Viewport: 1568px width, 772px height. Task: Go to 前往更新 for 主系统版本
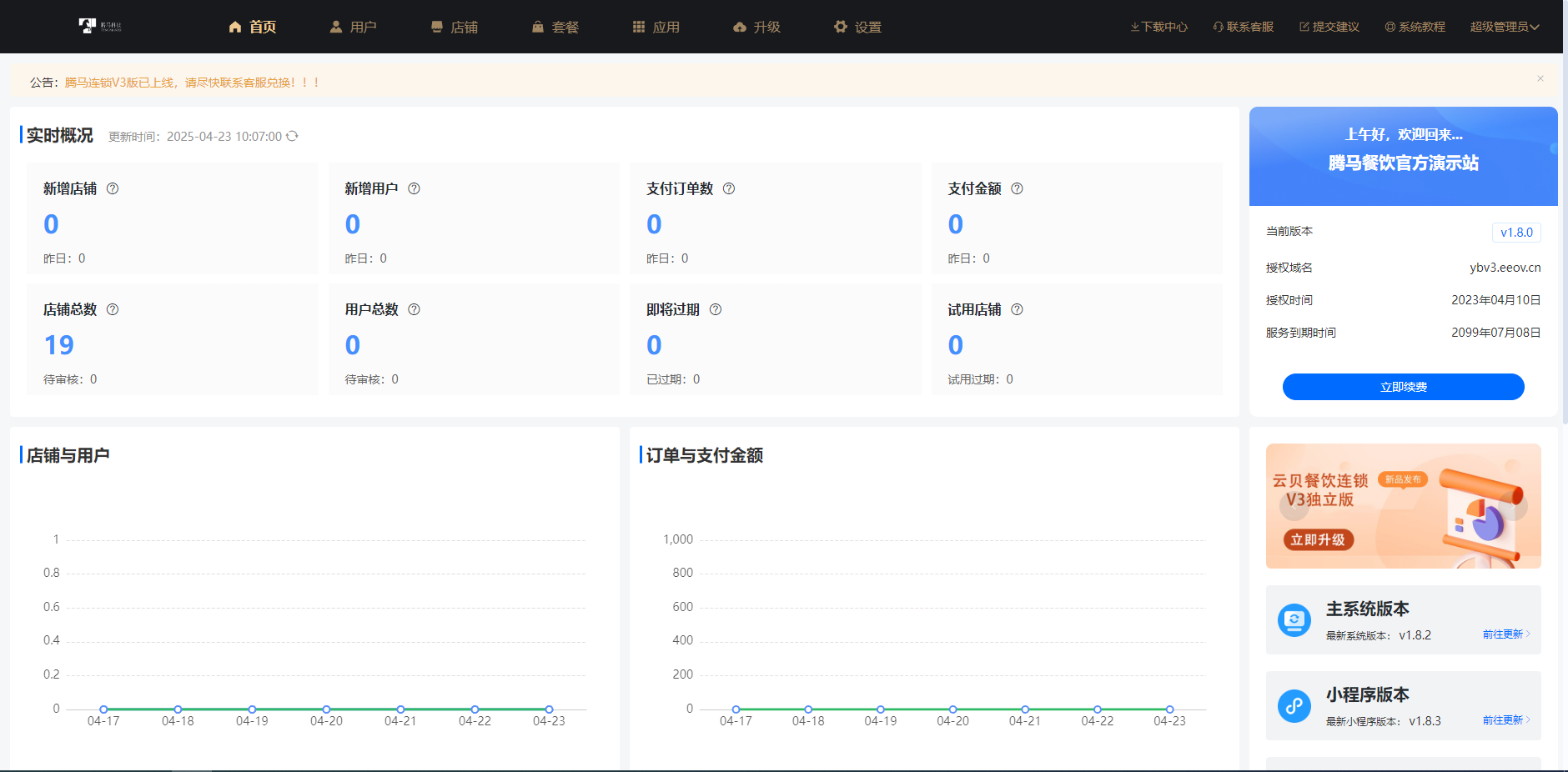coord(1505,634)
